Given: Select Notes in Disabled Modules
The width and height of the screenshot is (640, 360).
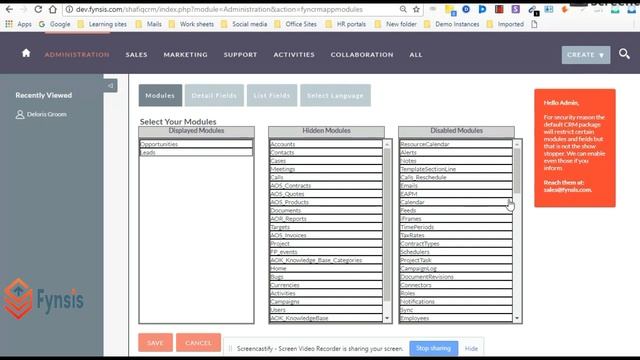Looking at the screenshot, I should coord(456,161).
